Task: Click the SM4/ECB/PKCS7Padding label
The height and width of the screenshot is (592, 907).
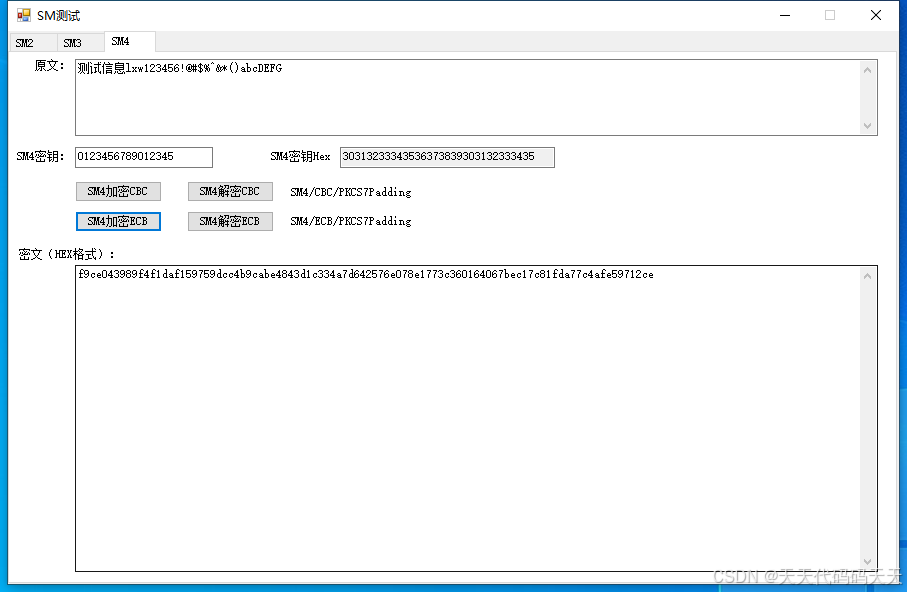Action: (x=351, y=221)
